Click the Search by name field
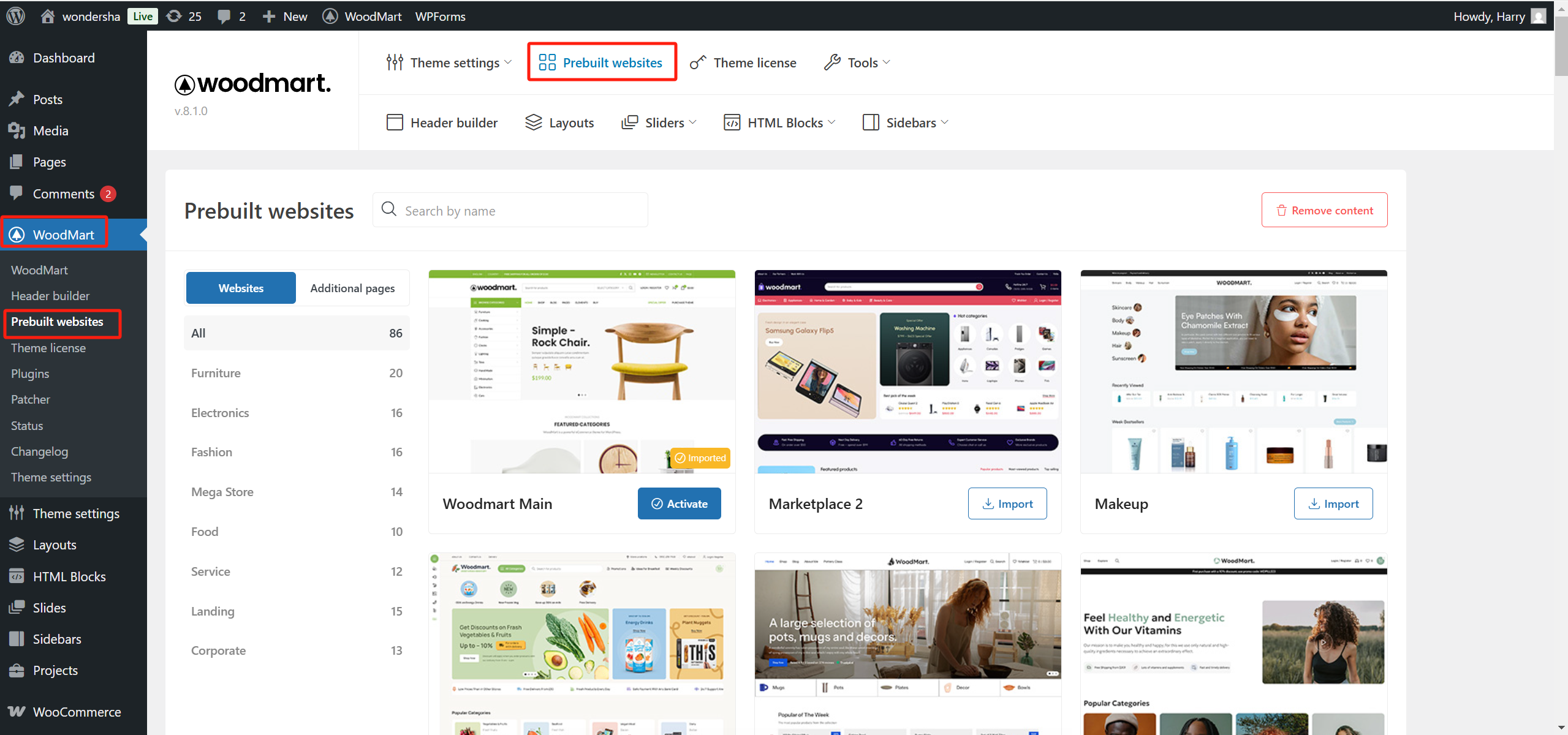Viewport: 1568px width, 735px height. tap(510, 209)
